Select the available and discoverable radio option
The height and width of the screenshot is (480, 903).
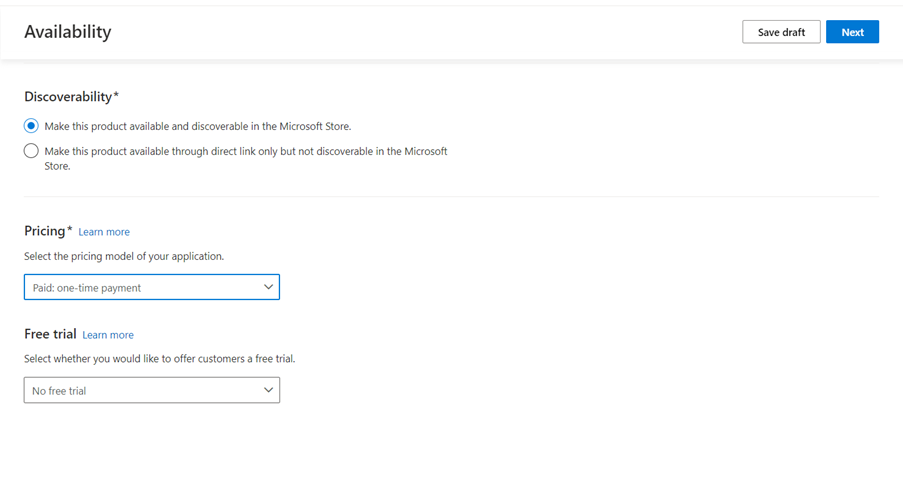click(31, 126)
